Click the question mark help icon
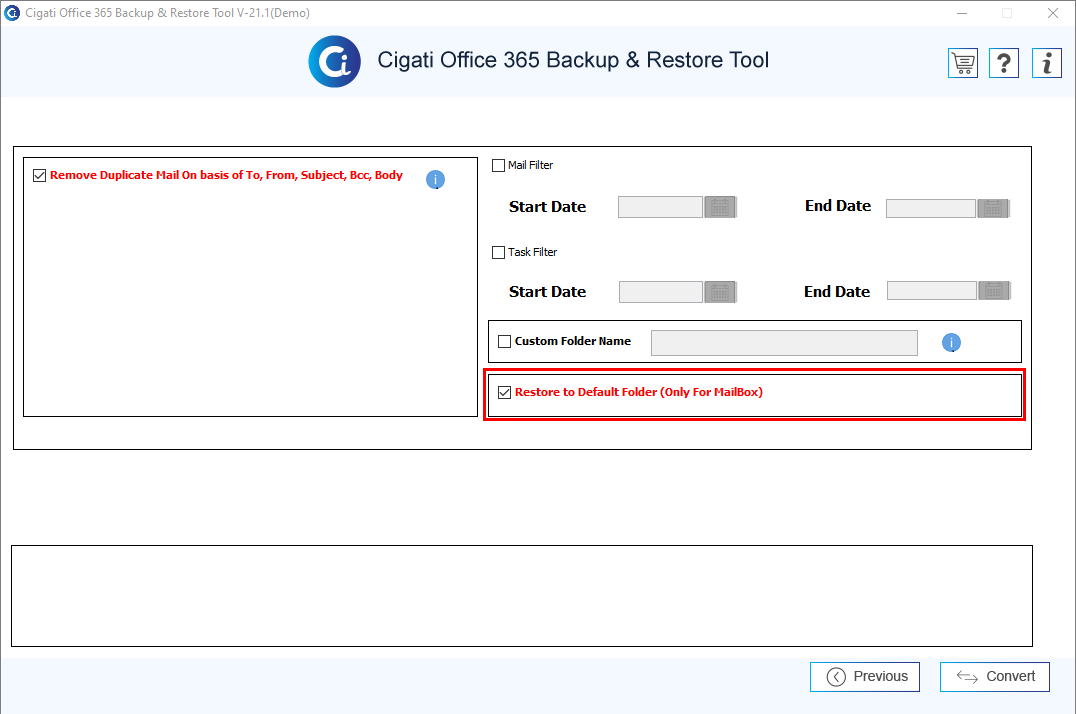This screenshot has width=1076, height=714. point(1004,63)
